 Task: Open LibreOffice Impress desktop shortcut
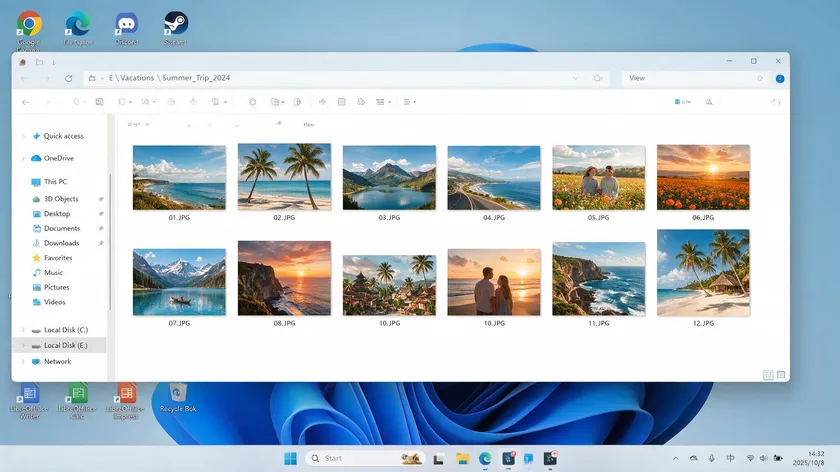click(126, 401)
